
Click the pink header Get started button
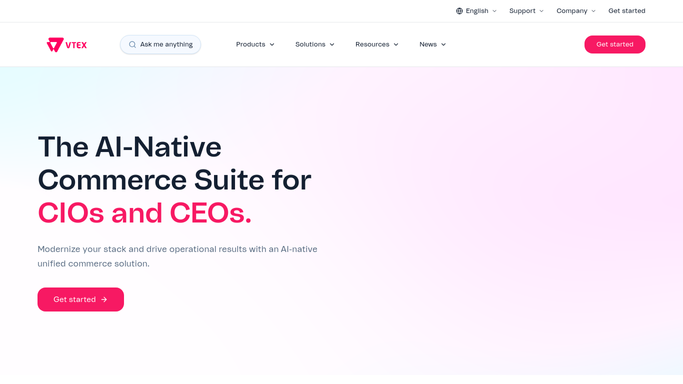(615, 44)
